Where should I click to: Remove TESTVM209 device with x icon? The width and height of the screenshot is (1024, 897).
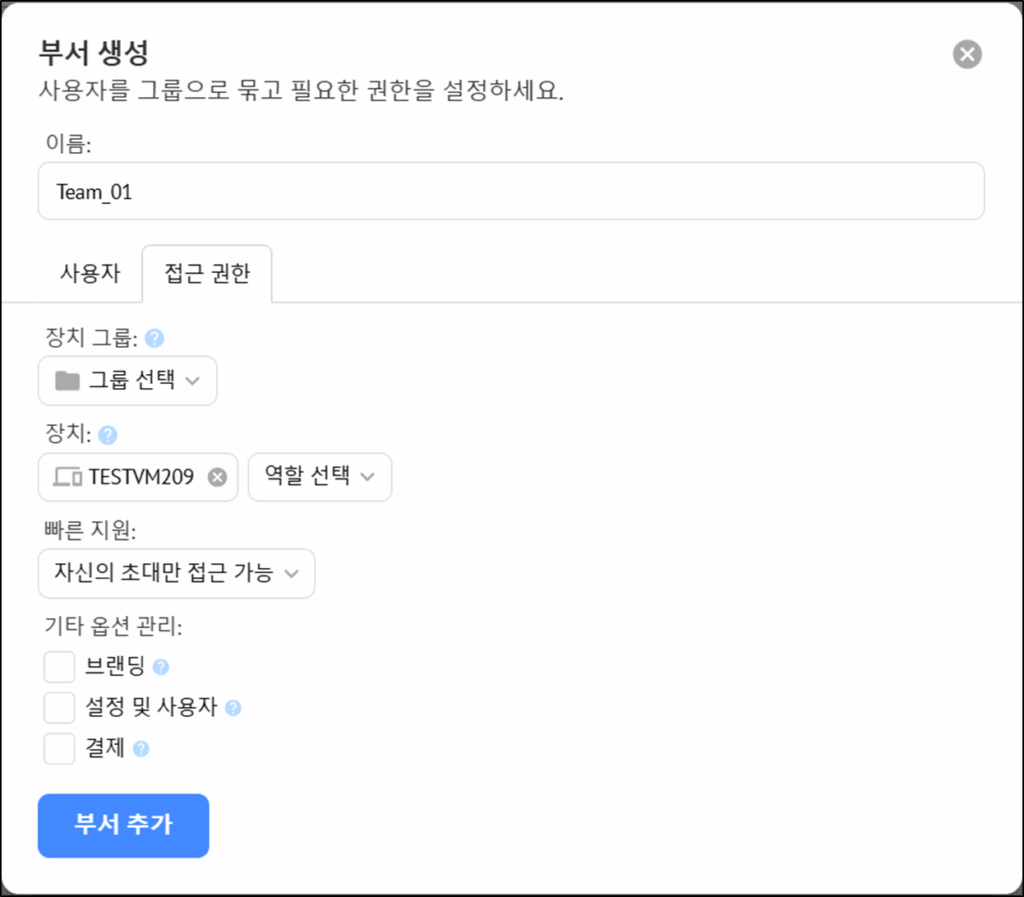[217, 477]
